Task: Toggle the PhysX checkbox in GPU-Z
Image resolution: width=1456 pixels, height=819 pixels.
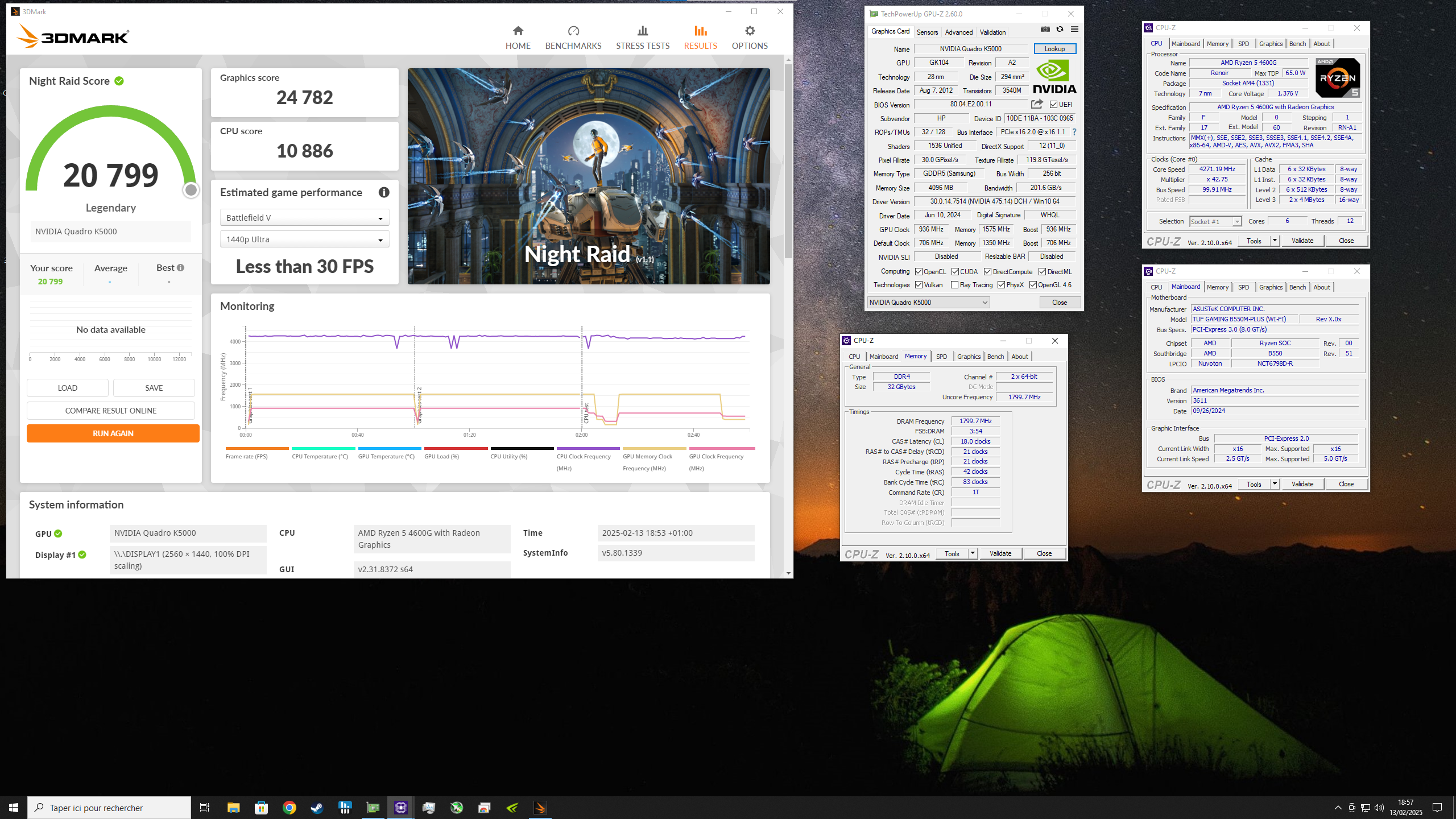Action: [x=1001, y=285]
